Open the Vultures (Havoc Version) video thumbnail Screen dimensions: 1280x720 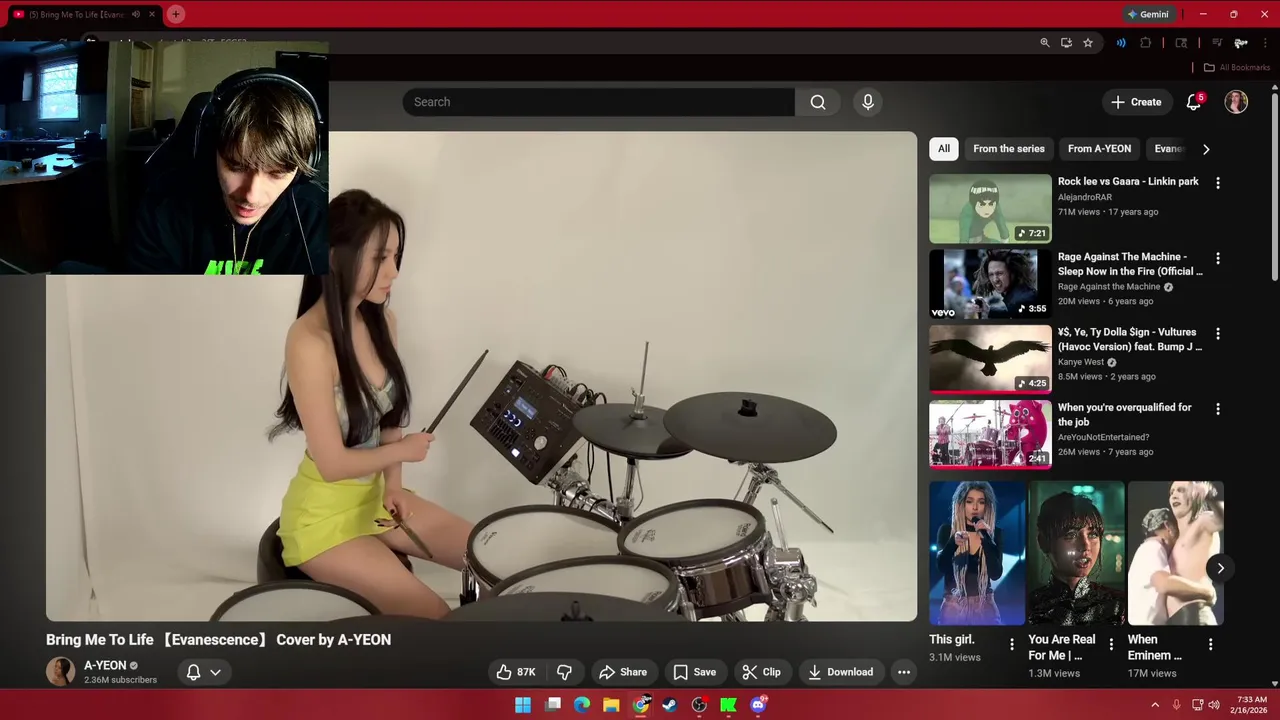pyautogui.click(x=990, y=359)
